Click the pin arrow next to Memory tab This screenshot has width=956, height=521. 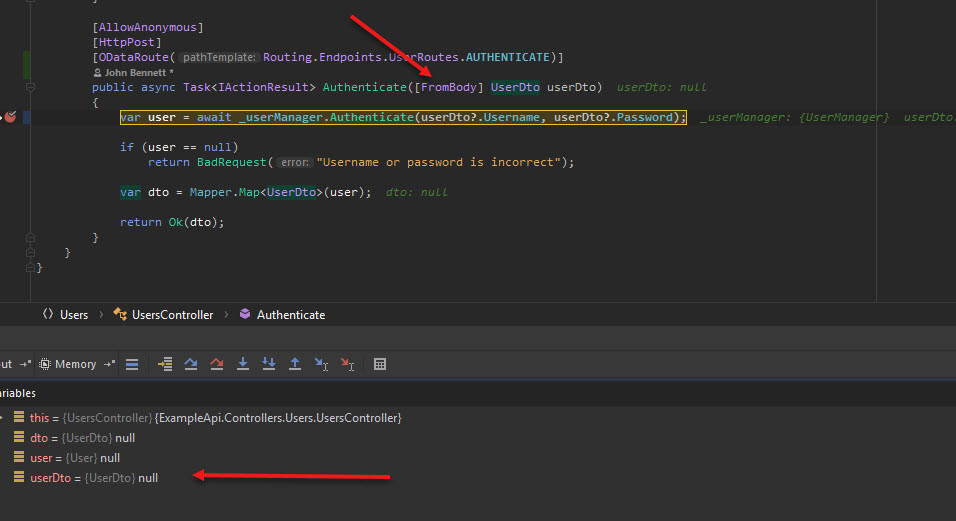coord(110,364)
